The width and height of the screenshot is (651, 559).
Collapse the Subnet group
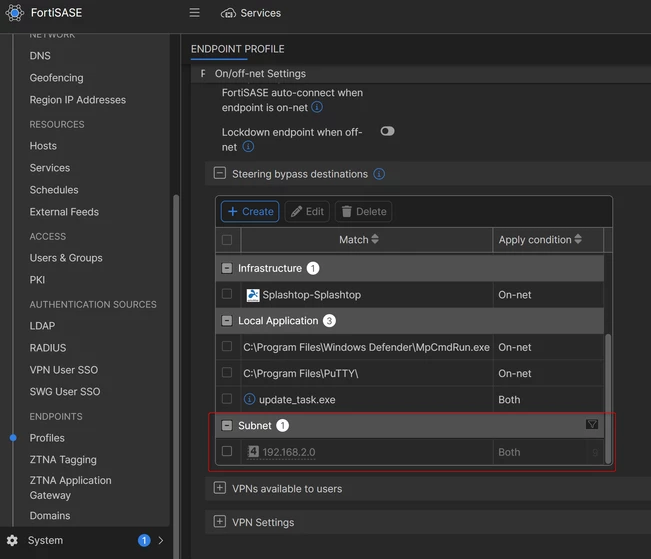[x=227, y=425]
